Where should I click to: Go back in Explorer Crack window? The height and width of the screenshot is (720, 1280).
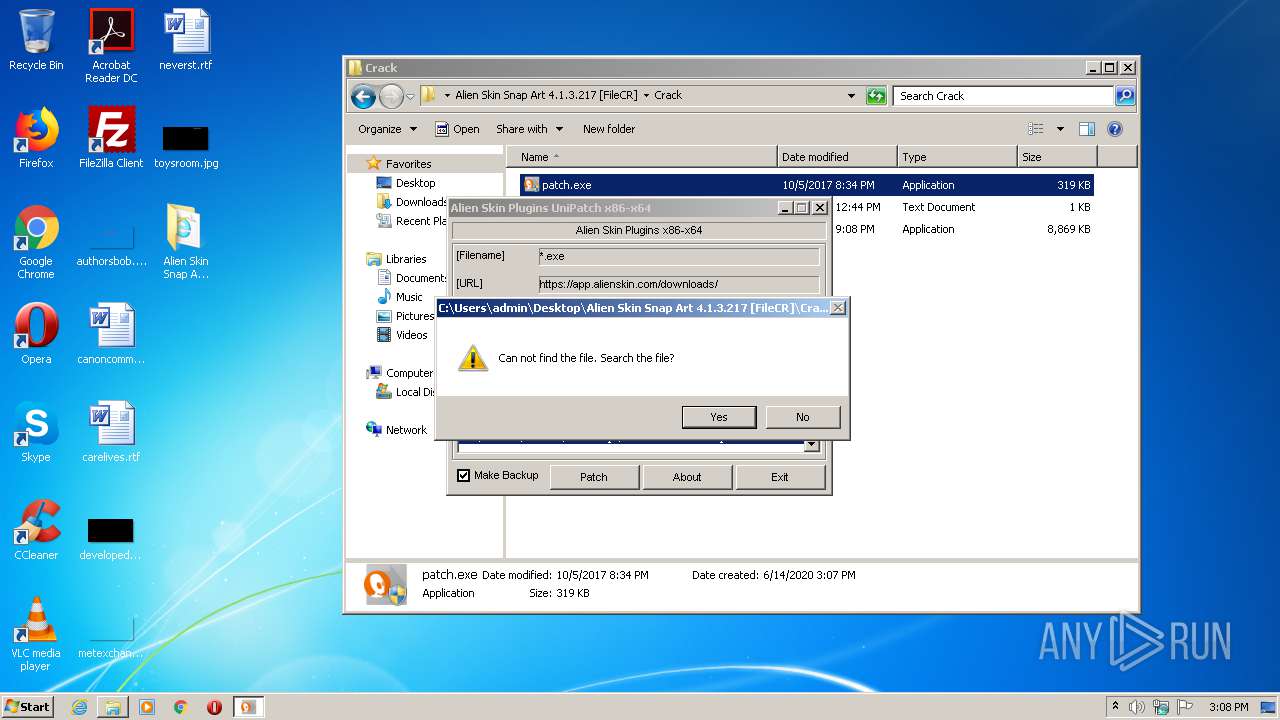(363, 96)
